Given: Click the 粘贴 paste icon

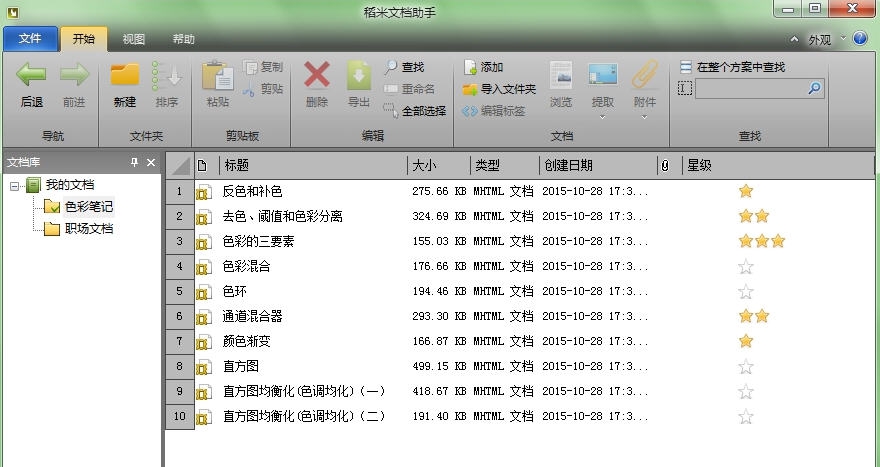Looking at the screenshot, I should click(x=218, y=75).
